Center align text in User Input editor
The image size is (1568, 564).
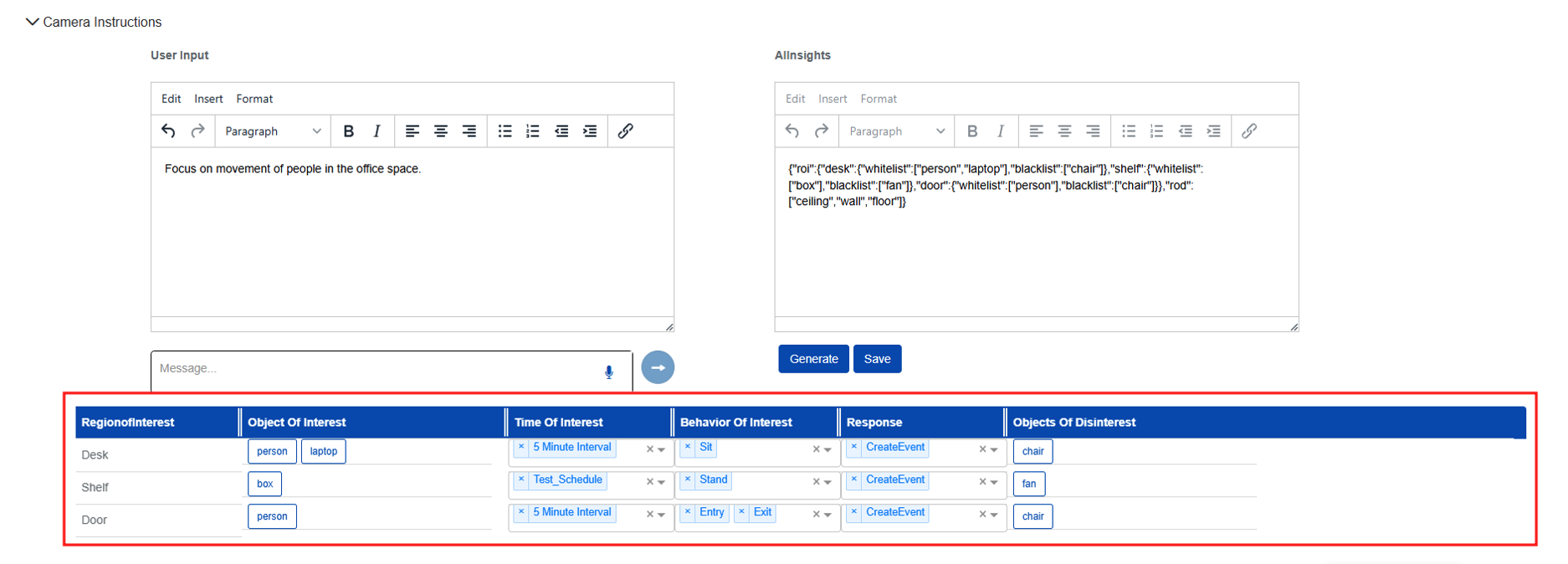(440, 131)
